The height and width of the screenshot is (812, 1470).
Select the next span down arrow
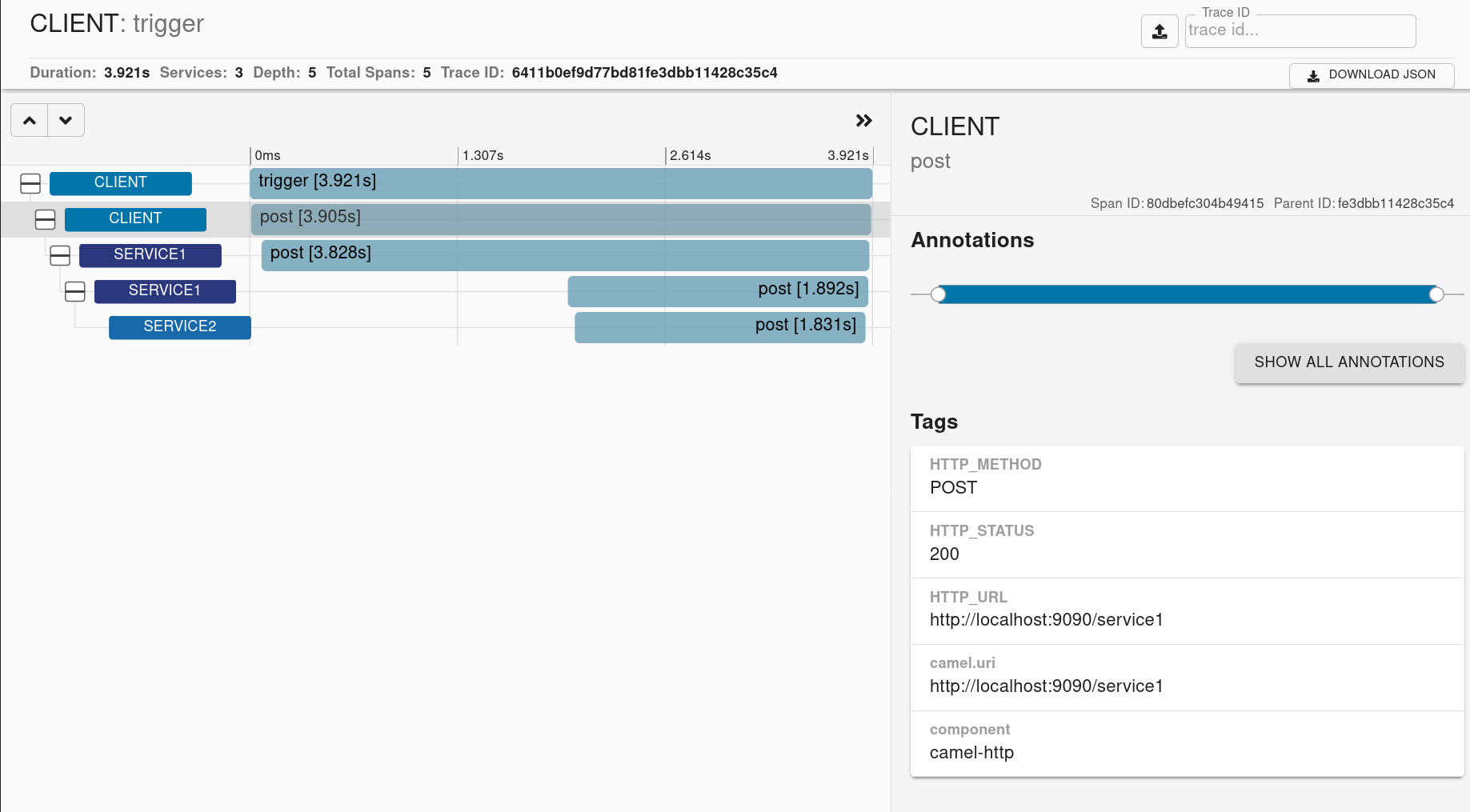[66, 121]
